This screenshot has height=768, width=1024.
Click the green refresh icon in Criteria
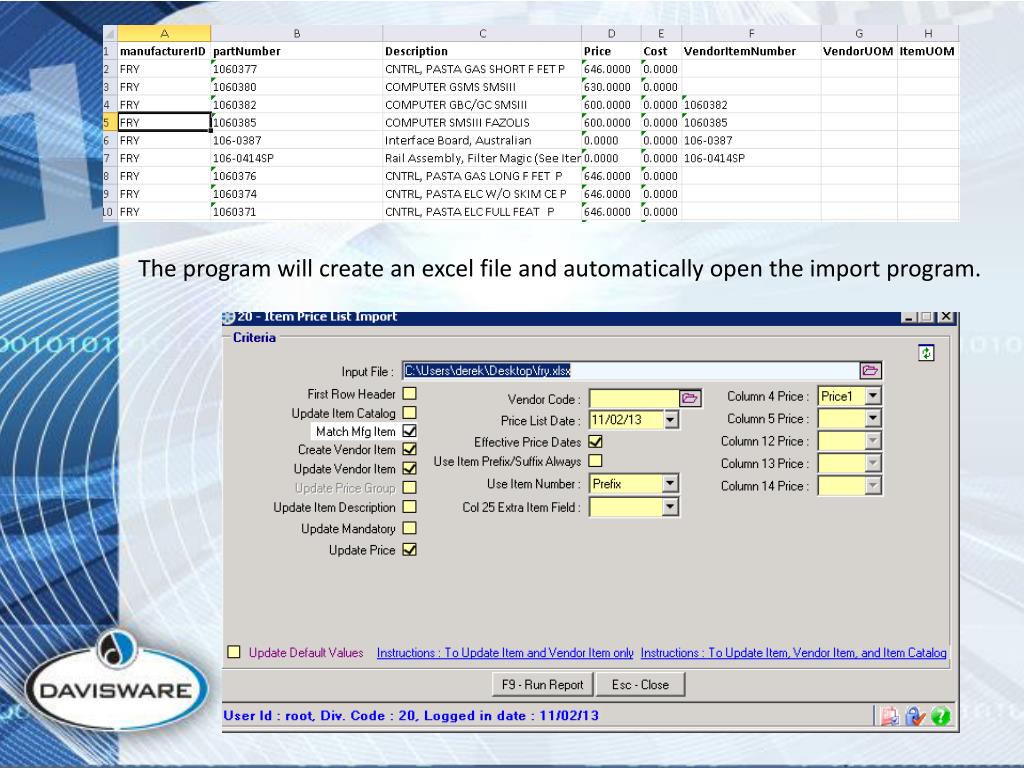coord(926,353)
